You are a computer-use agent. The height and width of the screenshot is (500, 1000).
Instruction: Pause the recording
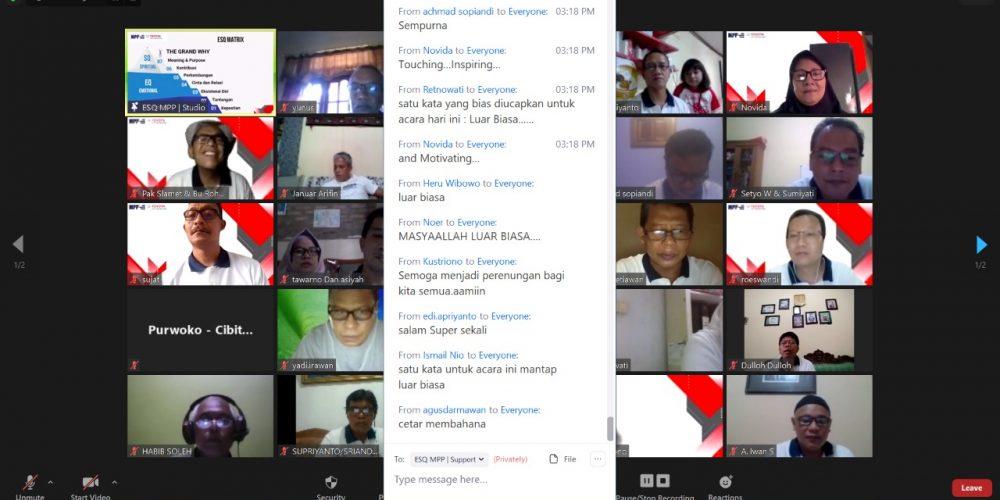click(647, 481)
